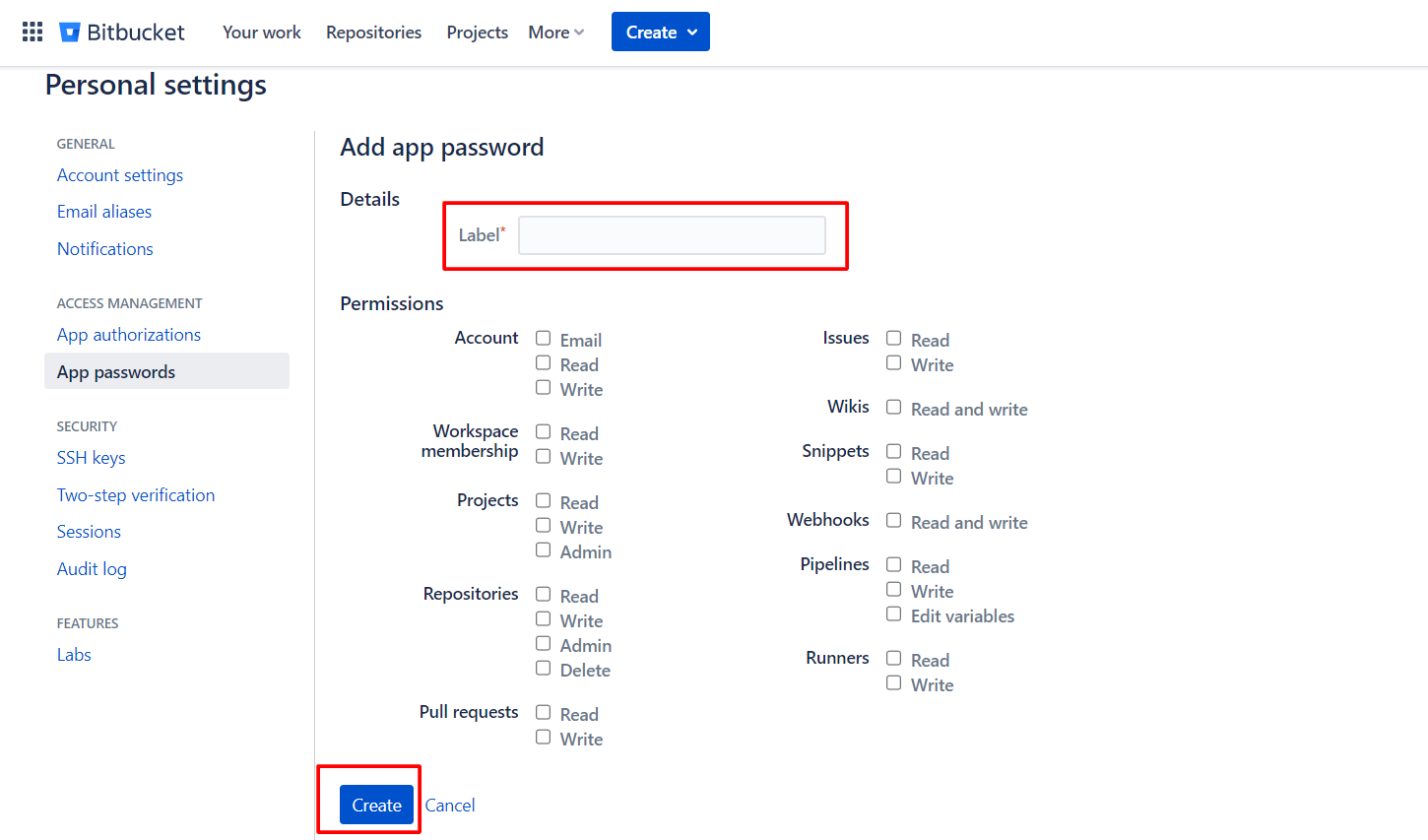The height and width of the screenshot is (840, 1428).
Task: Open Account settings in sidebar
Action: pyautogui.click(x=120, y=175)
